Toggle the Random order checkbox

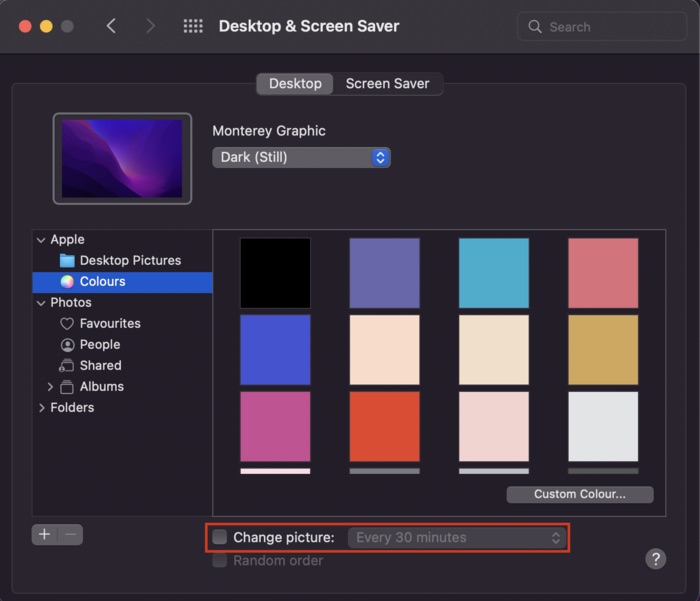220,560
